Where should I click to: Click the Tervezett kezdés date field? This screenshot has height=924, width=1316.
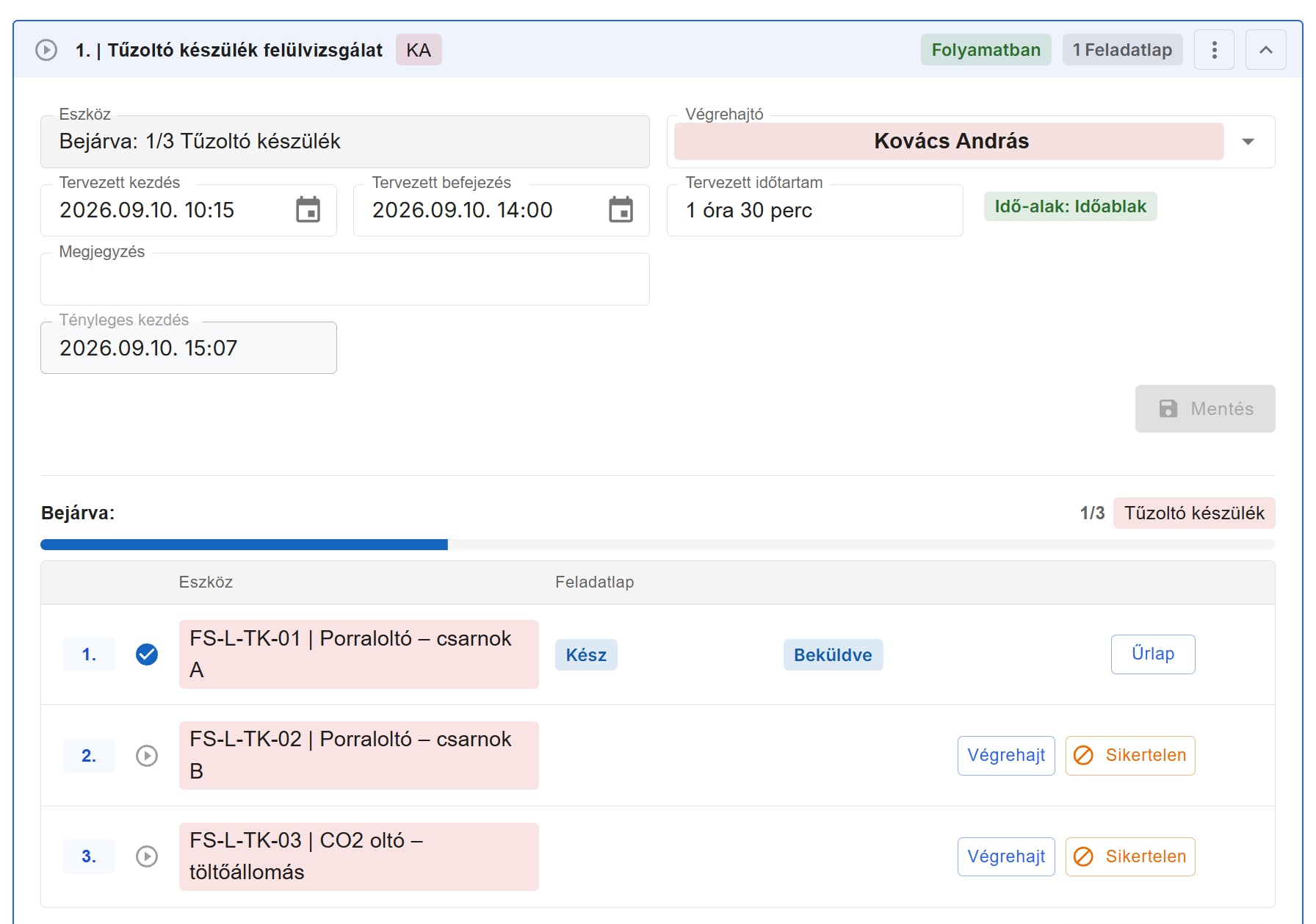tap(188, 210)
